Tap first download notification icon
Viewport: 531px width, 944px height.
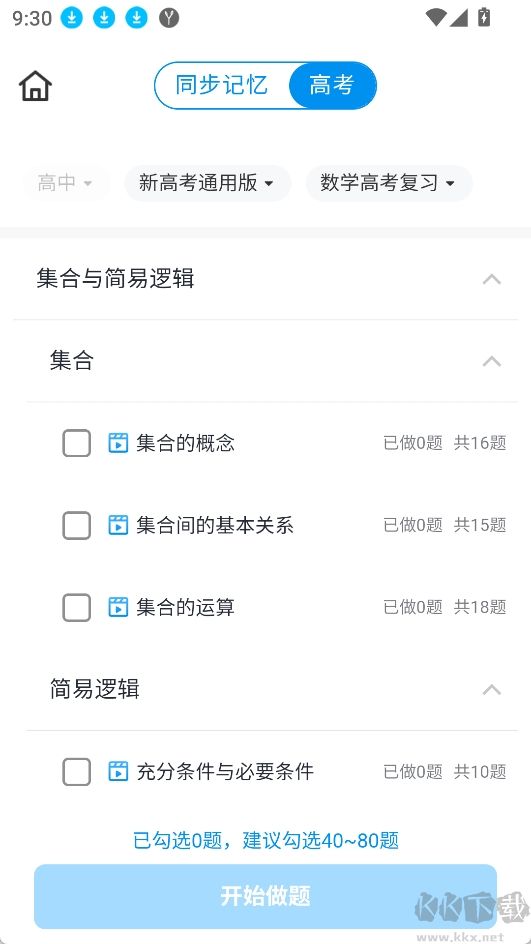pos(72,18)
